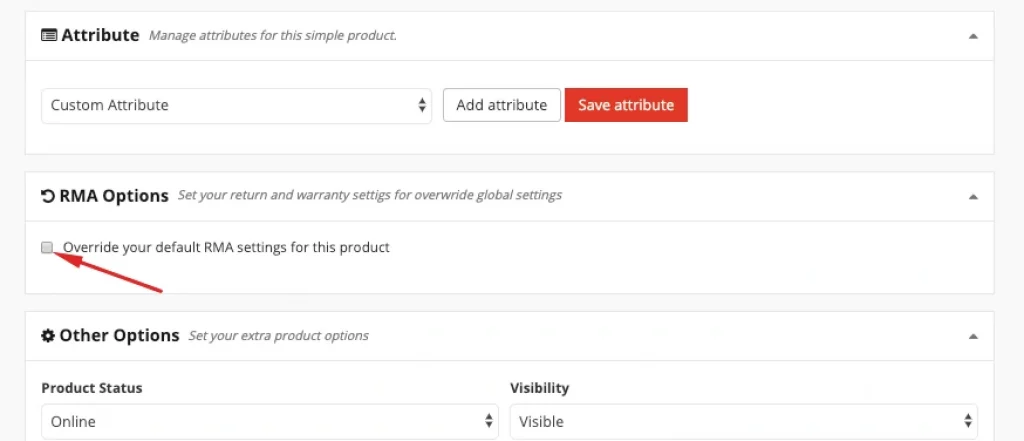Click the Add attribute button
The height and width of the screenshot is (441, 1024).
(502, 105)
